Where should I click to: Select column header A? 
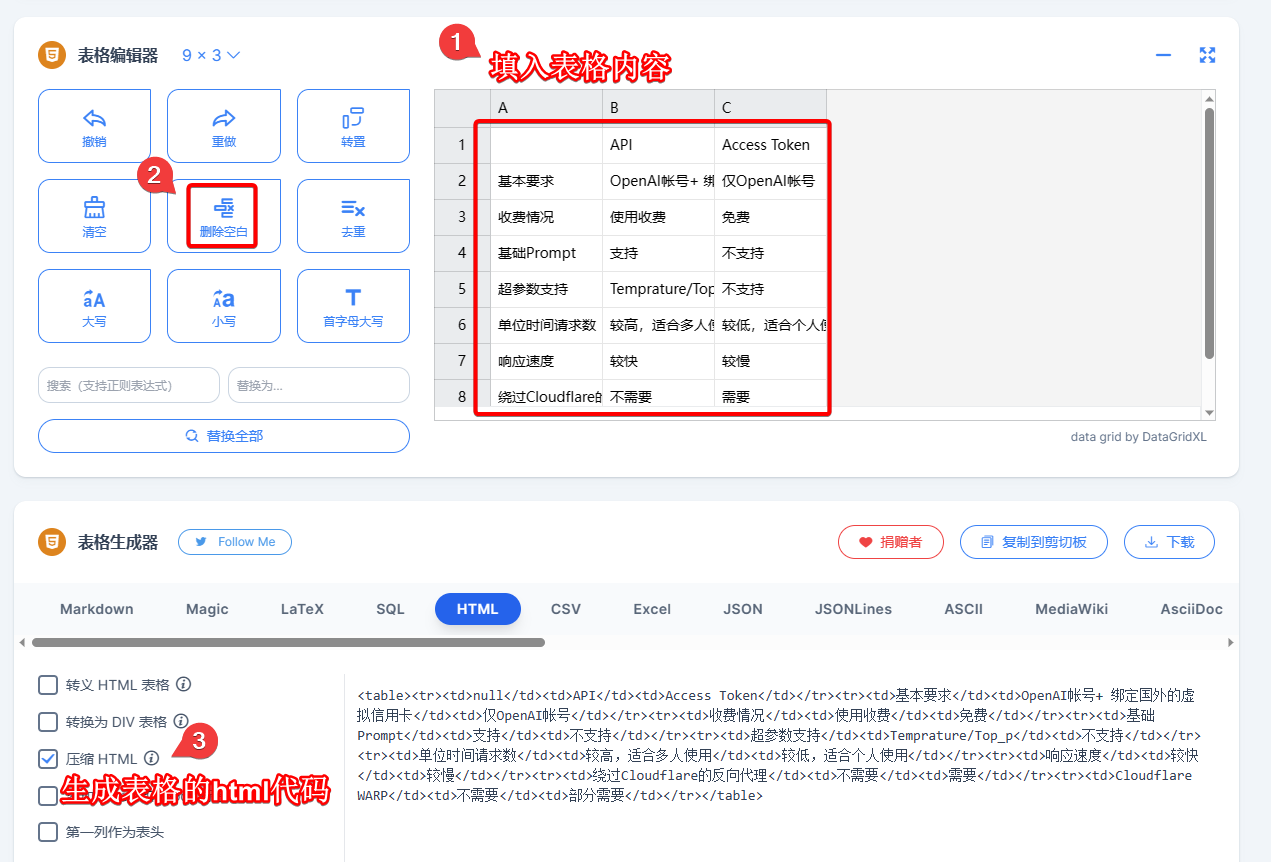[546, 107]
